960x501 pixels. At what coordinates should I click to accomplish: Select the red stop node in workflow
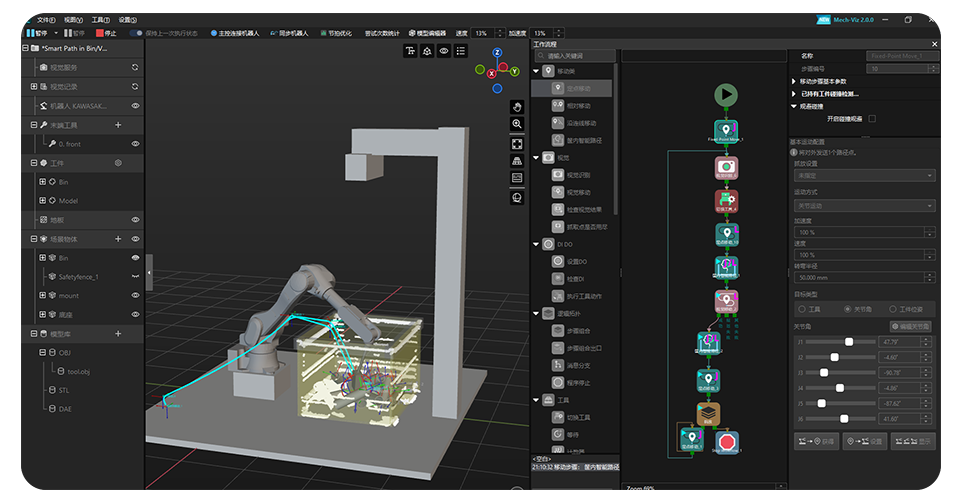(728, 440)
